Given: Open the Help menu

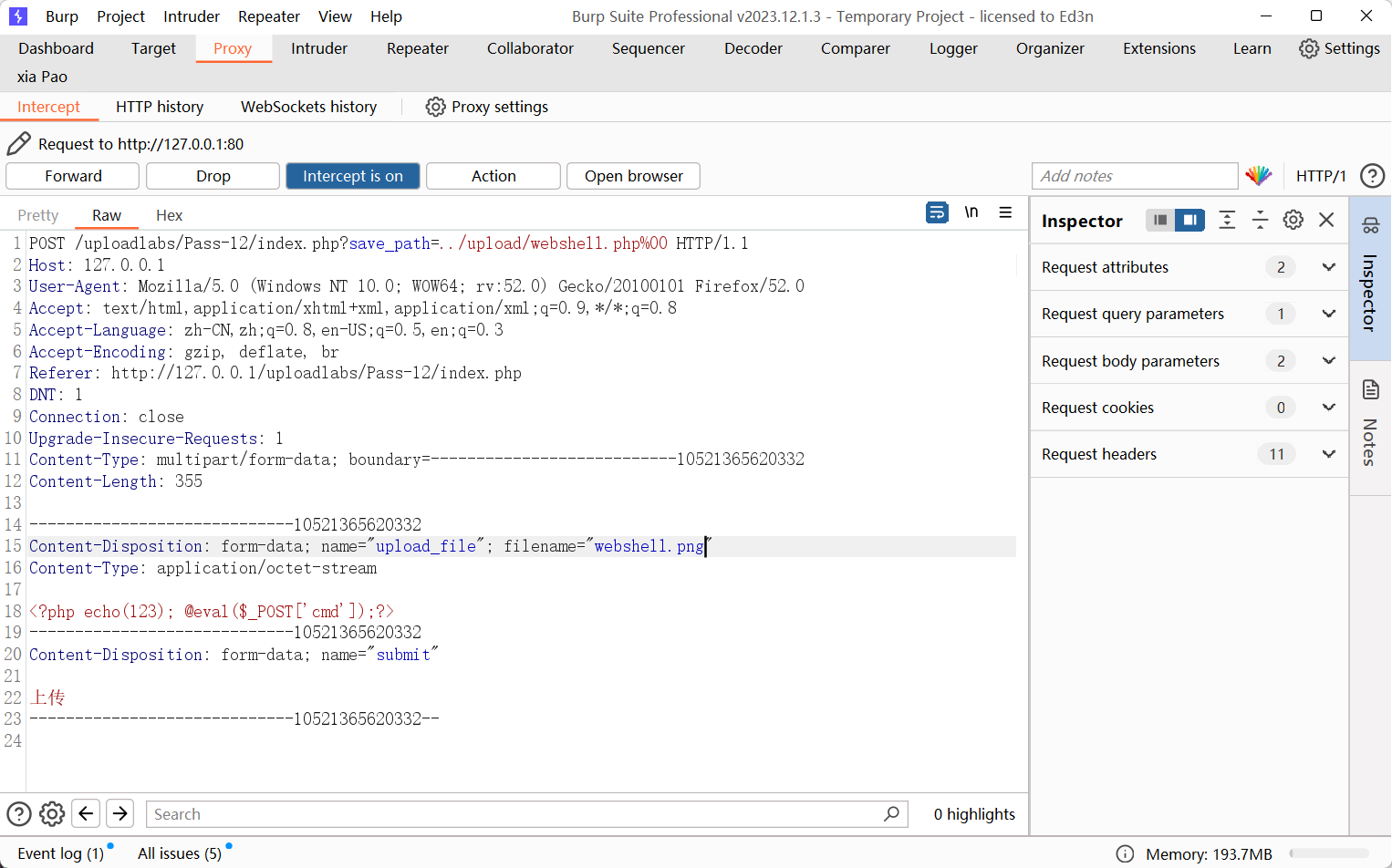Looking at the screenshot, I should click(x=386, y=16).
